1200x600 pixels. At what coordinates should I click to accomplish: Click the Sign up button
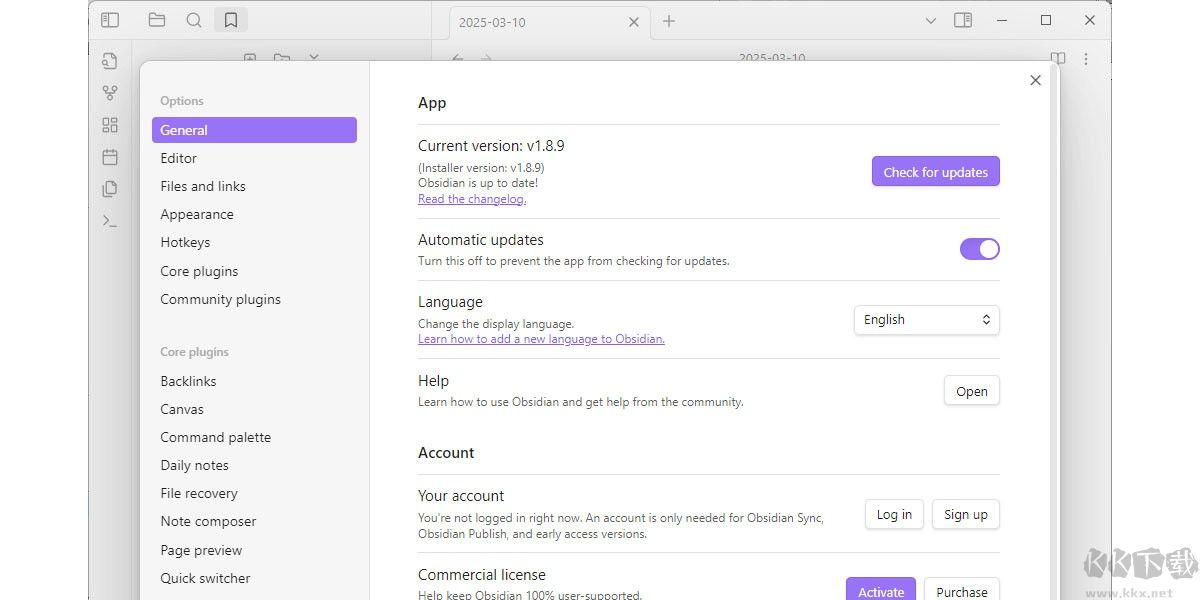(966, 515)
